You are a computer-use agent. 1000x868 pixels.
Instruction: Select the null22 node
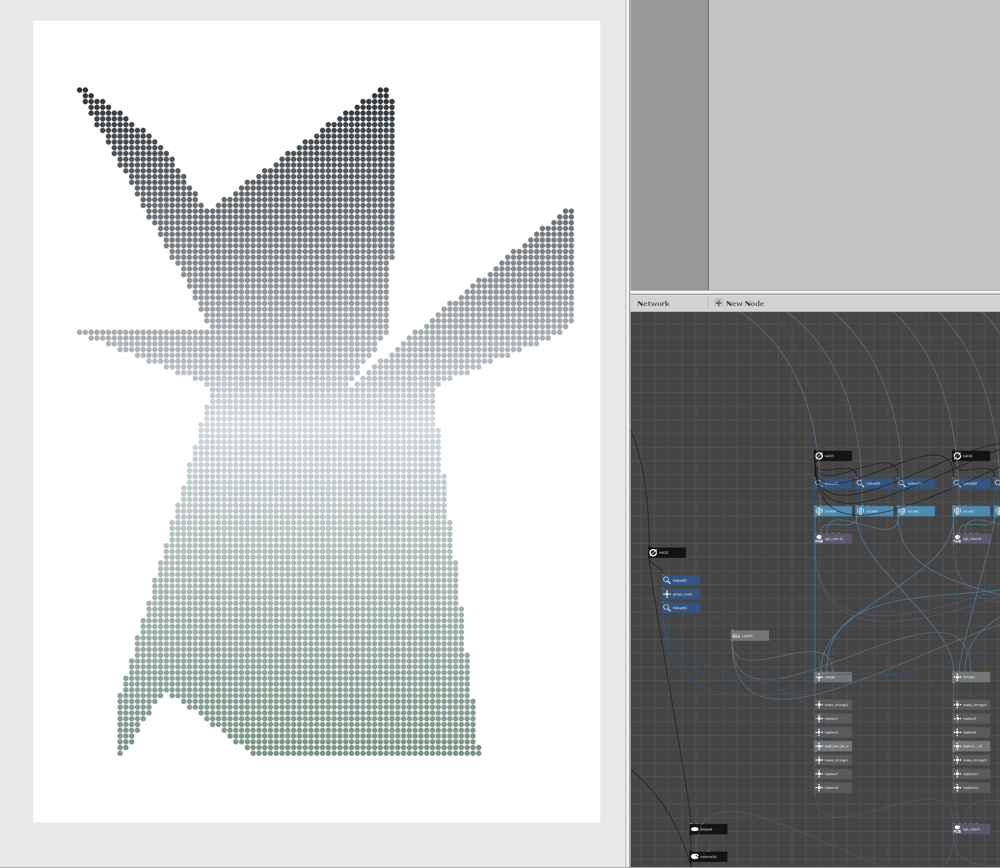click(x=667, y=552)
